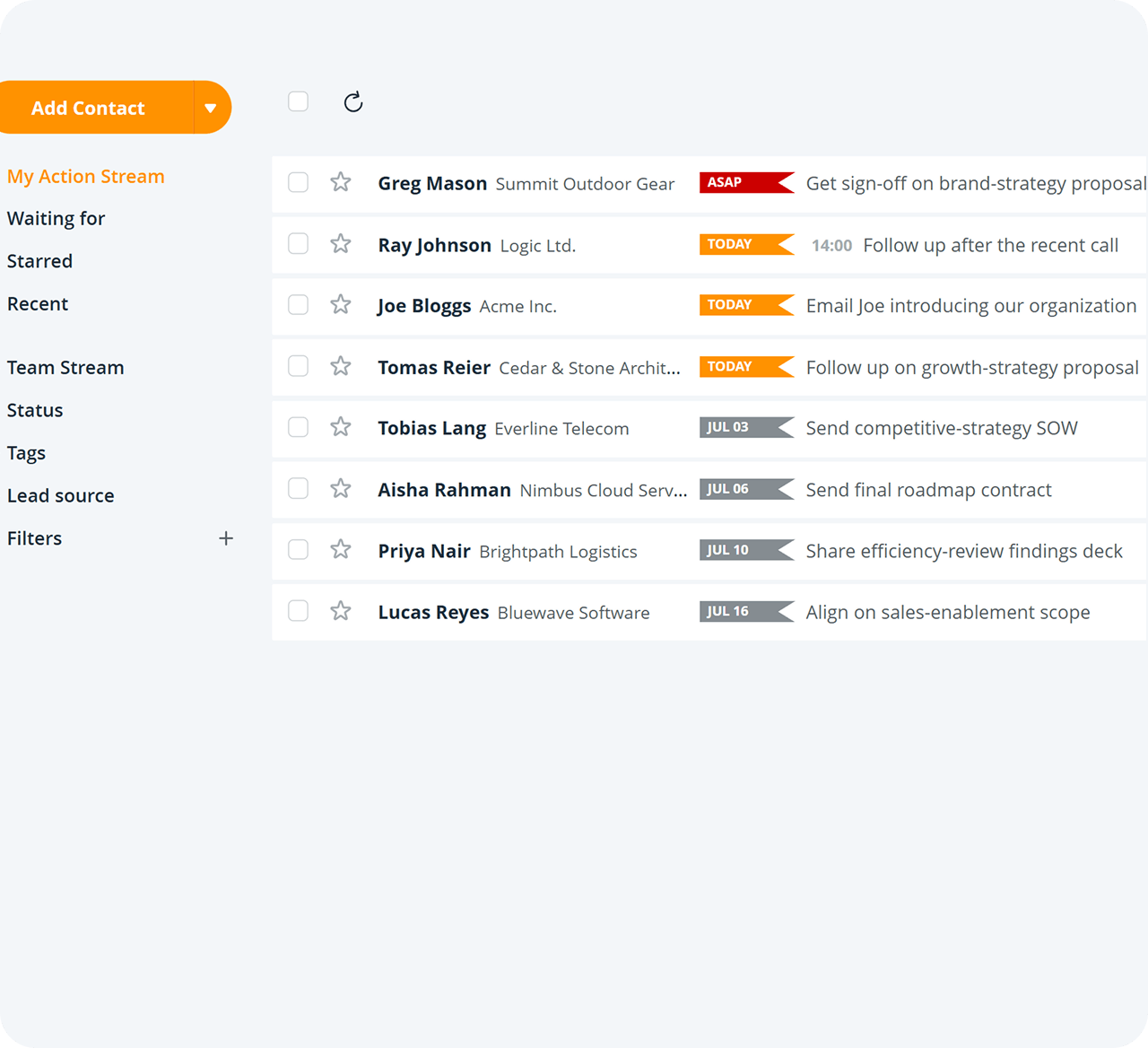
Task: Click 'Follow up on growth-strategy proposal'
Action: pyautogui.click(x=973, y=367)
